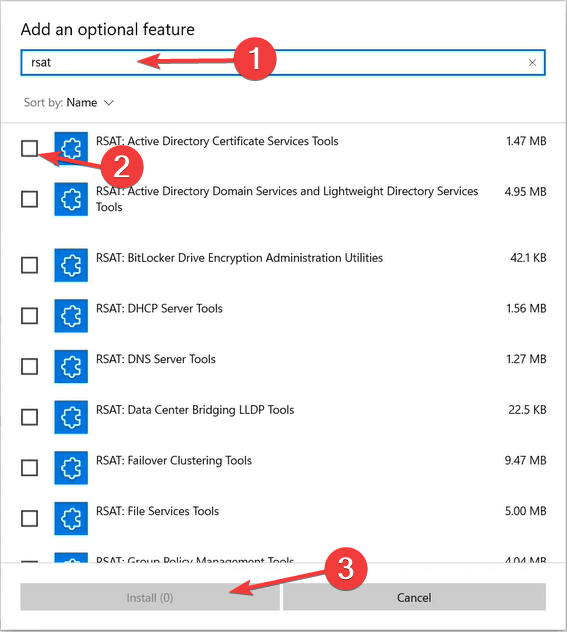This screenshot has height=632, width=567.
Task: Click the File Services Tools feature icon
Action: coord(71,518)
